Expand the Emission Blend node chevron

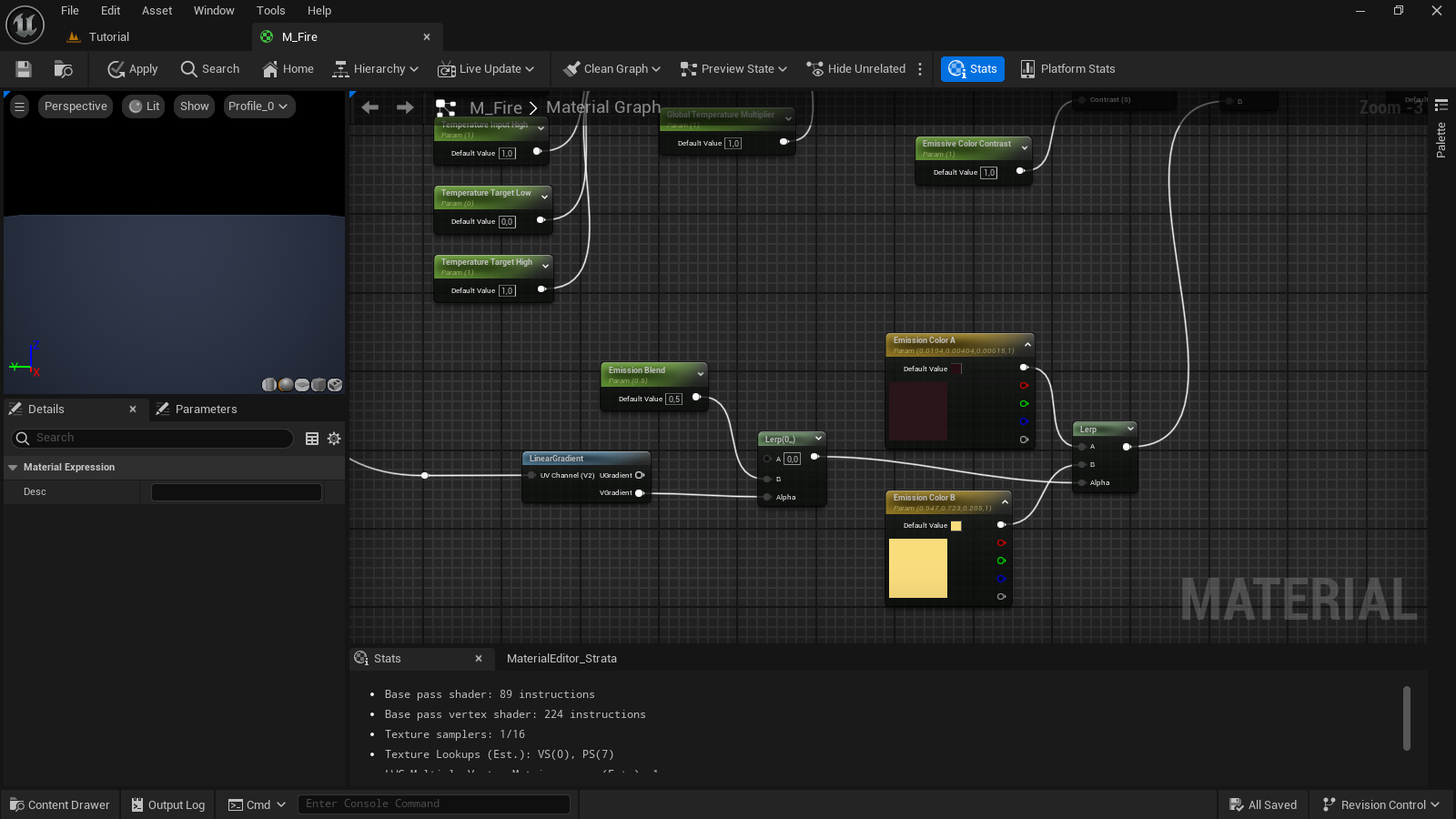click(x=700, y=374)
